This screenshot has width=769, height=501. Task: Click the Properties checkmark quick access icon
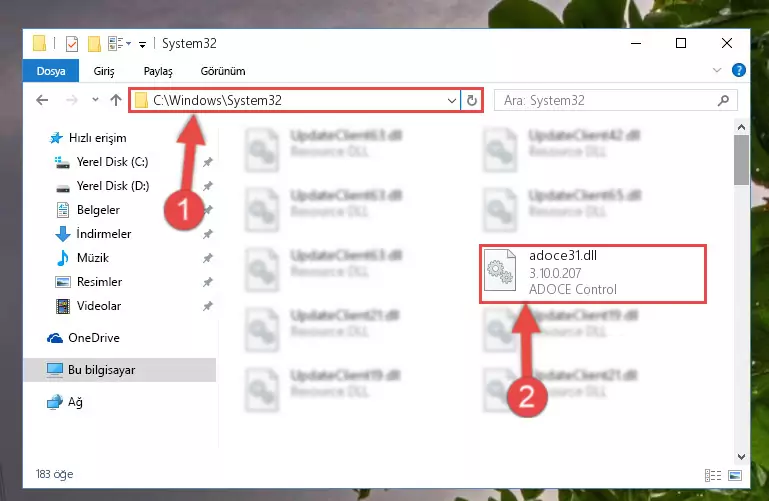coord(72,44)
